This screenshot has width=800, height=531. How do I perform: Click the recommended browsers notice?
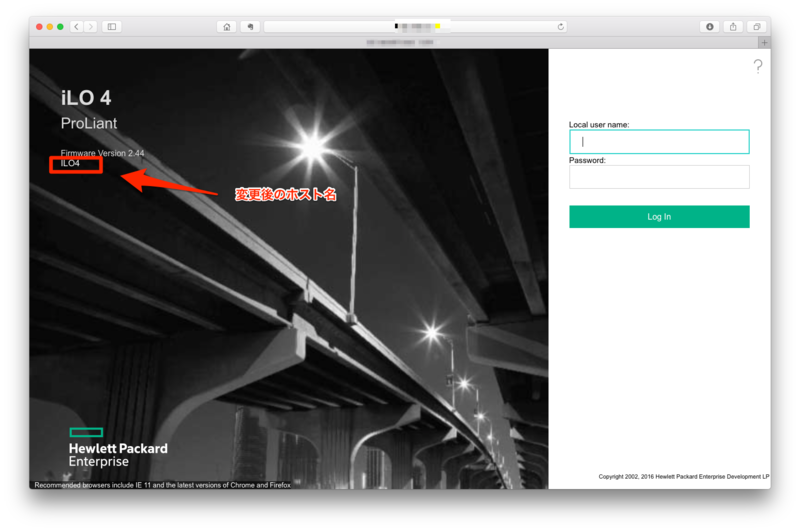pyautogui.click(x=162, y=485)
